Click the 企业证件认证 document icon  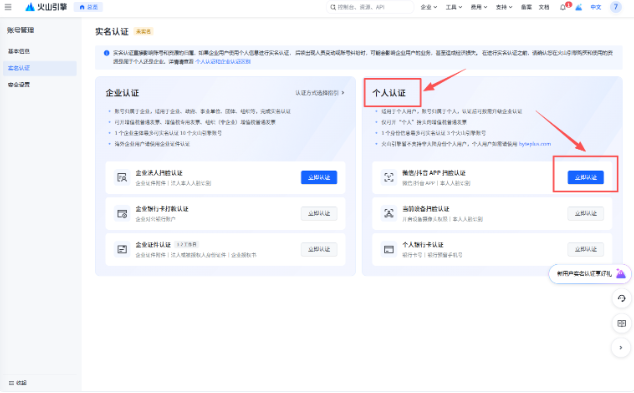pos(122,249)
